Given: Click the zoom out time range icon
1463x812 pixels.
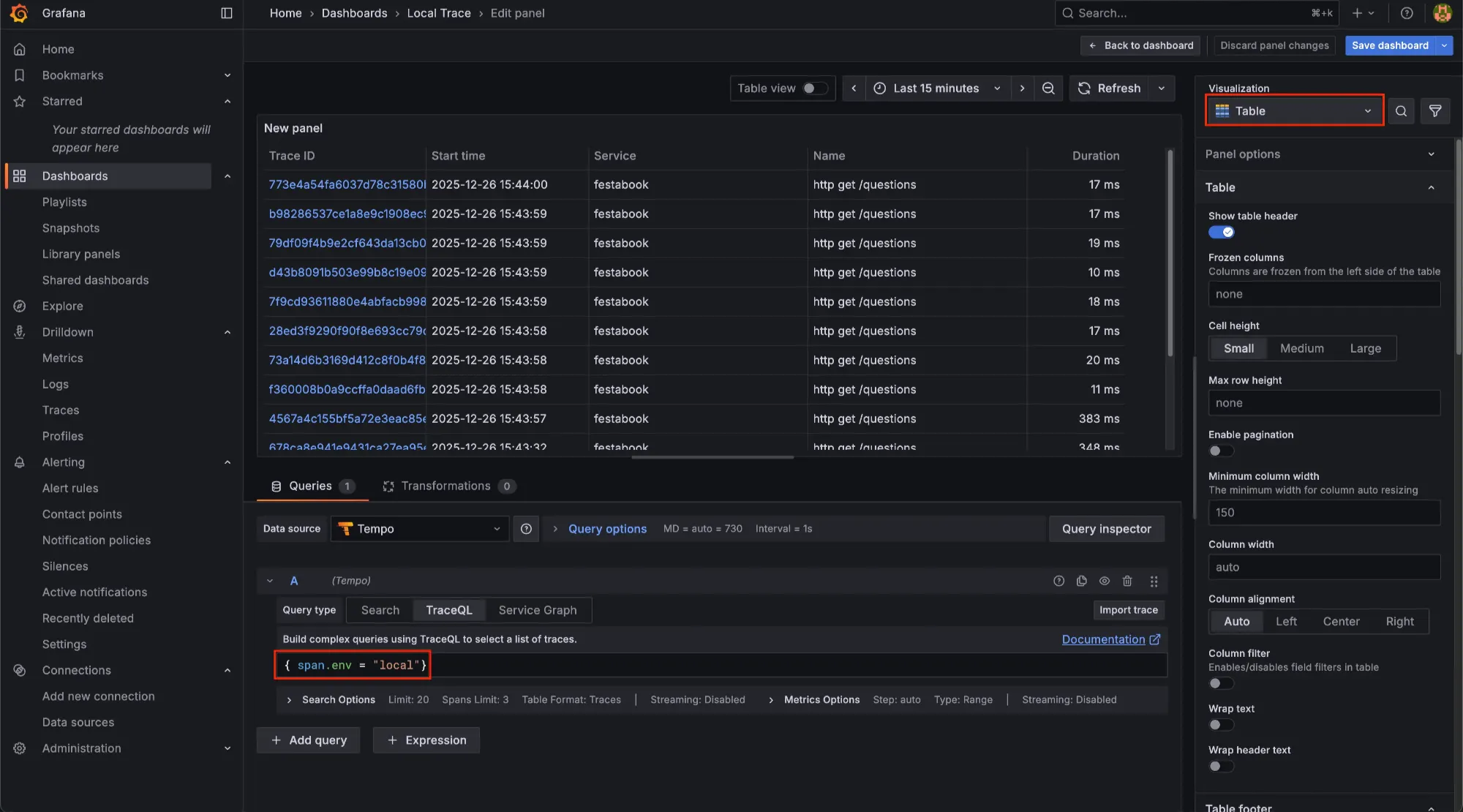Looking at the screenshot, I should pos(1048,89).
